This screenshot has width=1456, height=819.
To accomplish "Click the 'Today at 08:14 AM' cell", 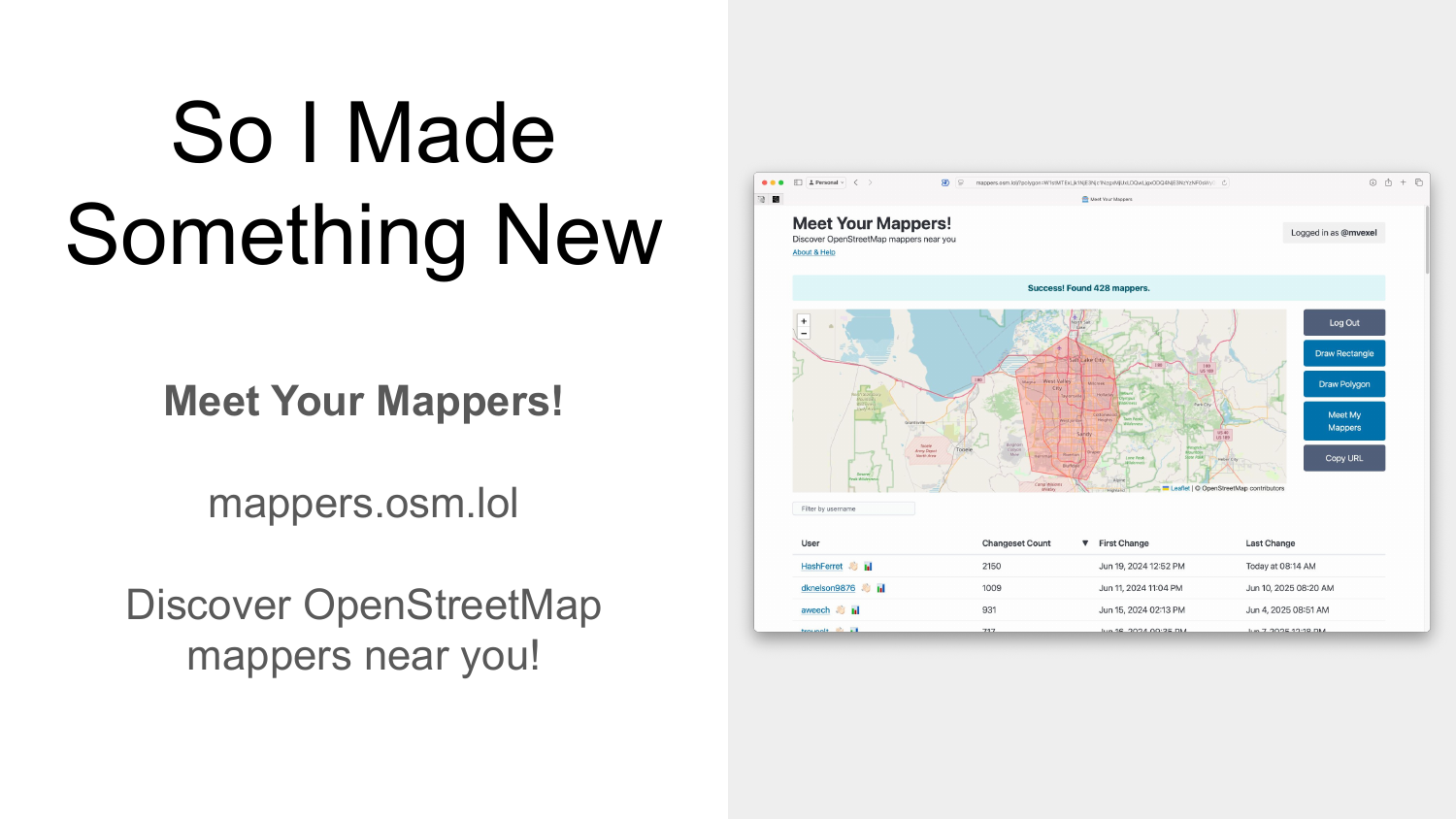I will [1281, 566].
